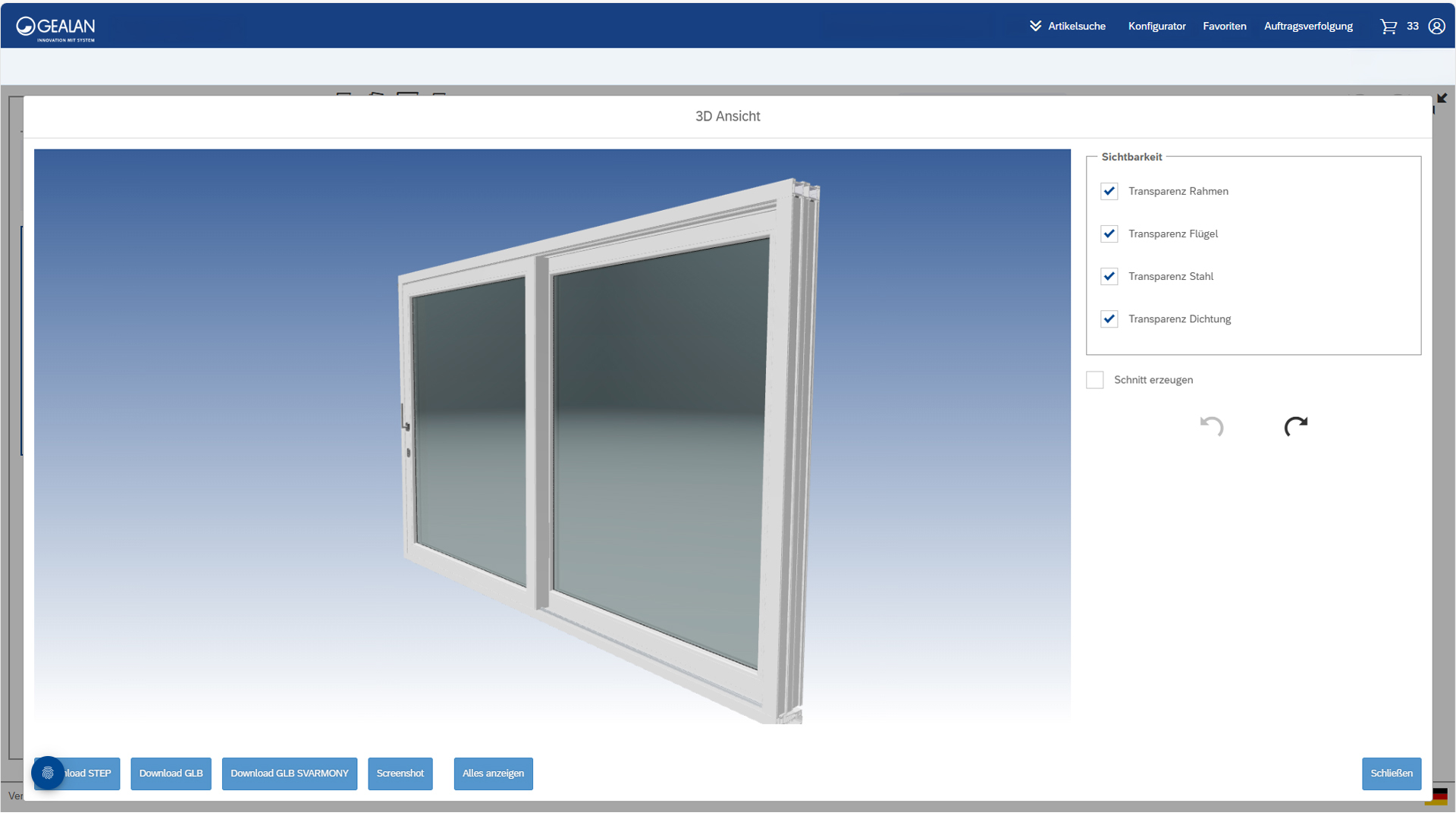
Task: Toggle Transparenz Stahl checkbox
Action: pos(1109,276)
